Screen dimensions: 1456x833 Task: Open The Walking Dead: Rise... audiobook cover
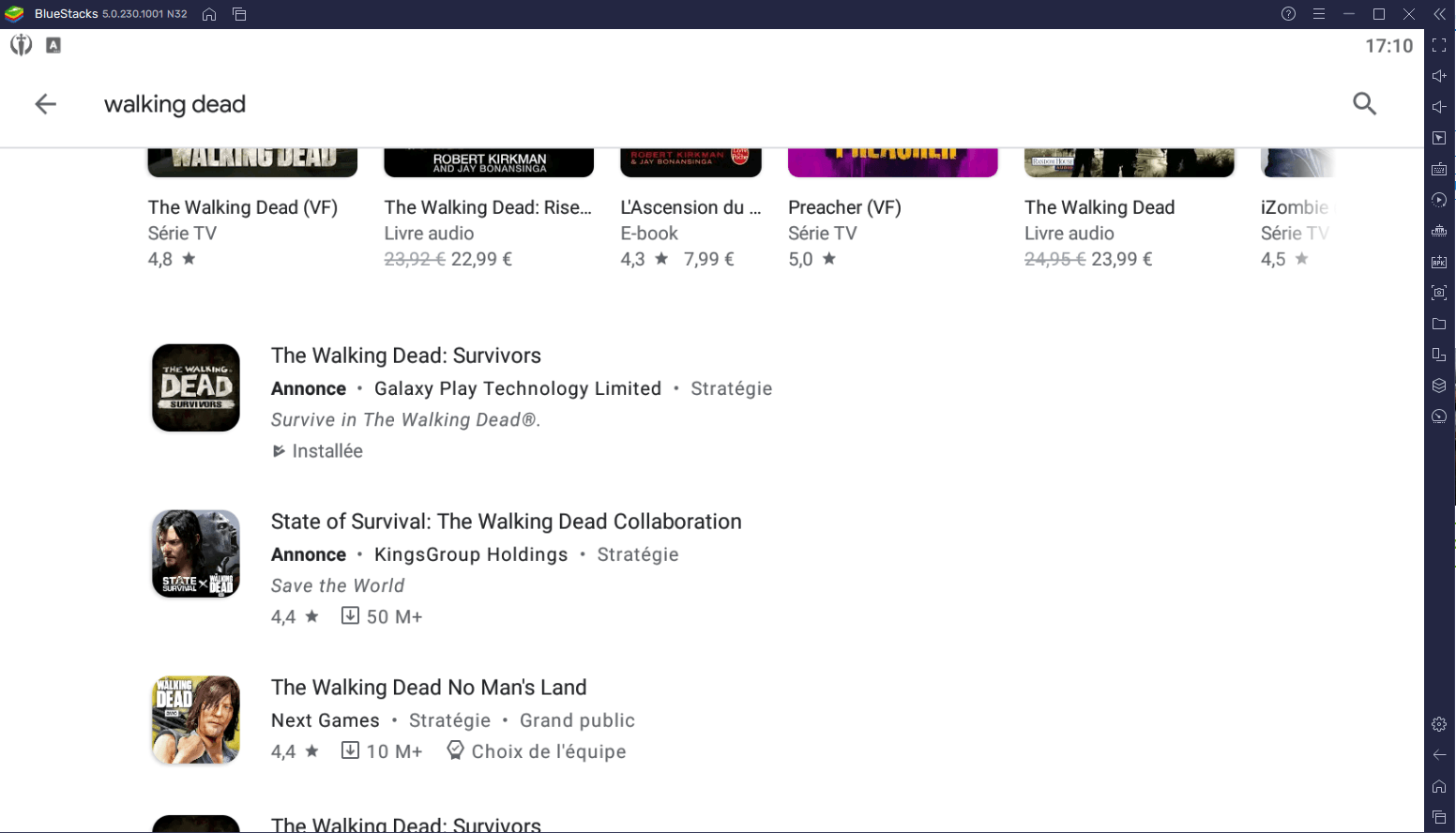click(489, 163)
